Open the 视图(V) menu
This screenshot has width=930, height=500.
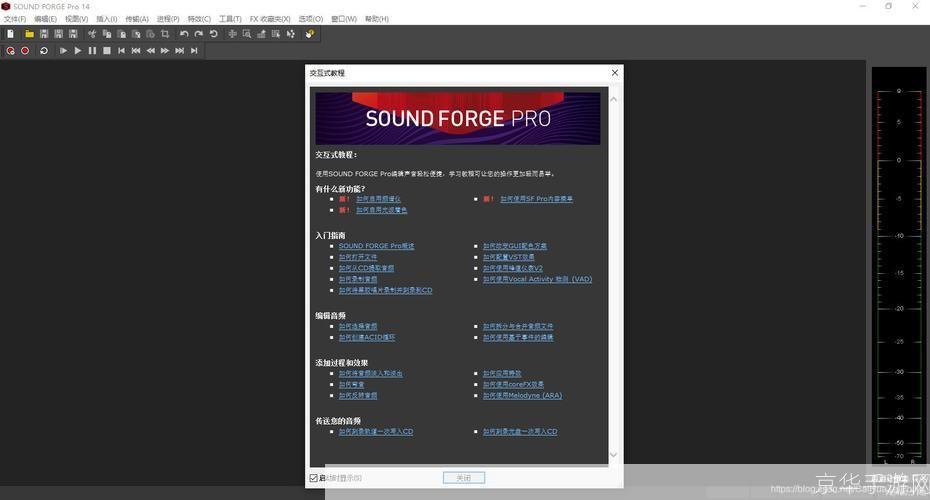coord(77,19)
